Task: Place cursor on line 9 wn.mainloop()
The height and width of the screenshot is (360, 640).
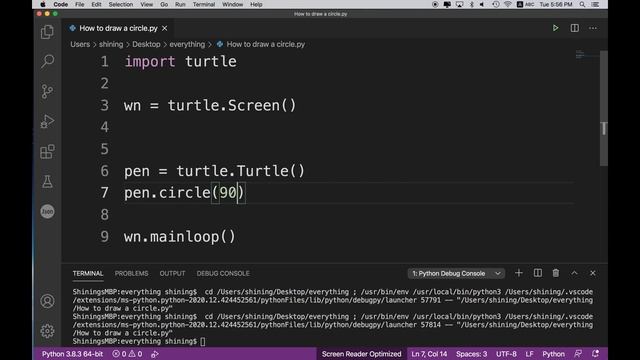Action: (x=180, y=237)
